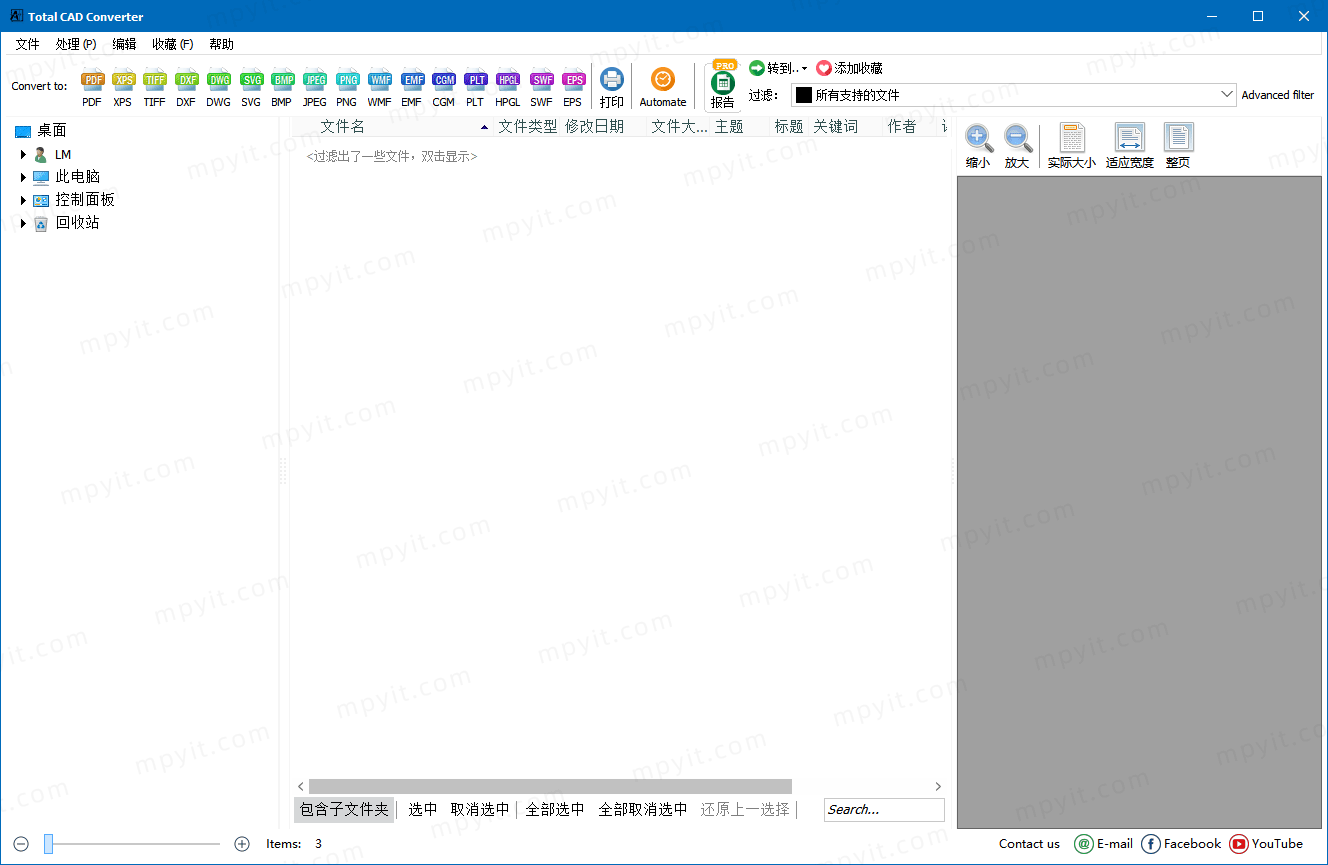Open the 过滤 file type dropdown
This screenshot has height=865, width=1328.
coord(1015,95)
